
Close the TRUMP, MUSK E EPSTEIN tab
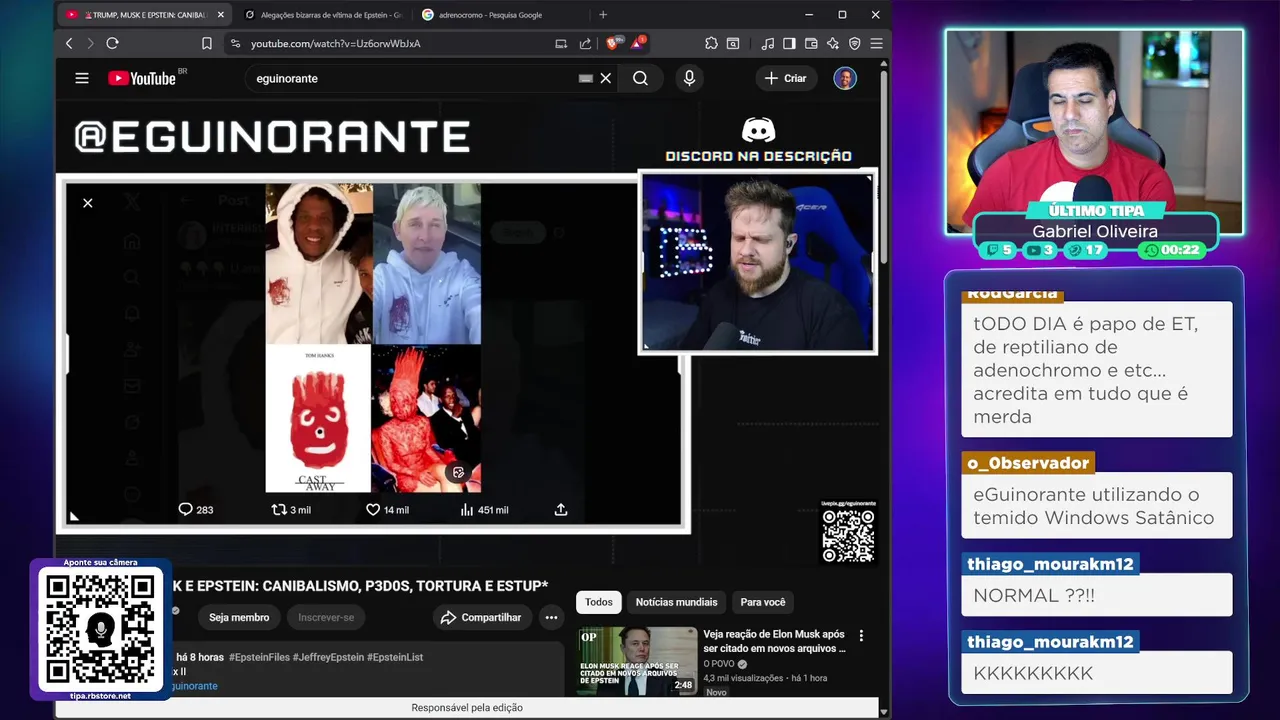(221, 15)
